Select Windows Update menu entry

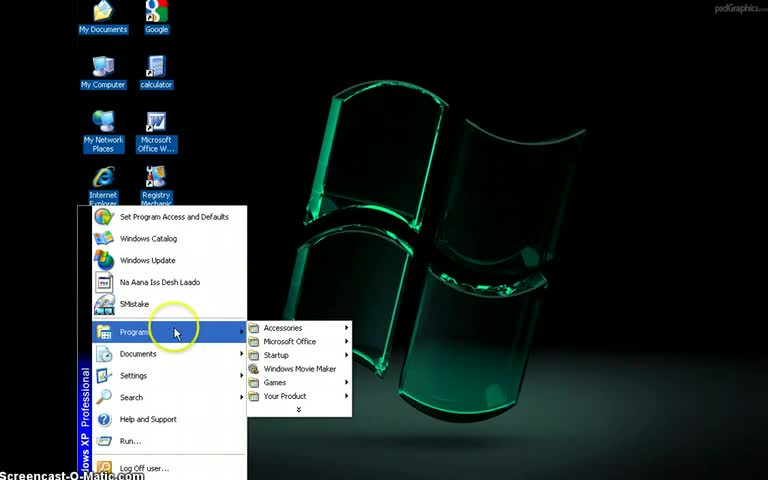(169, 260)
